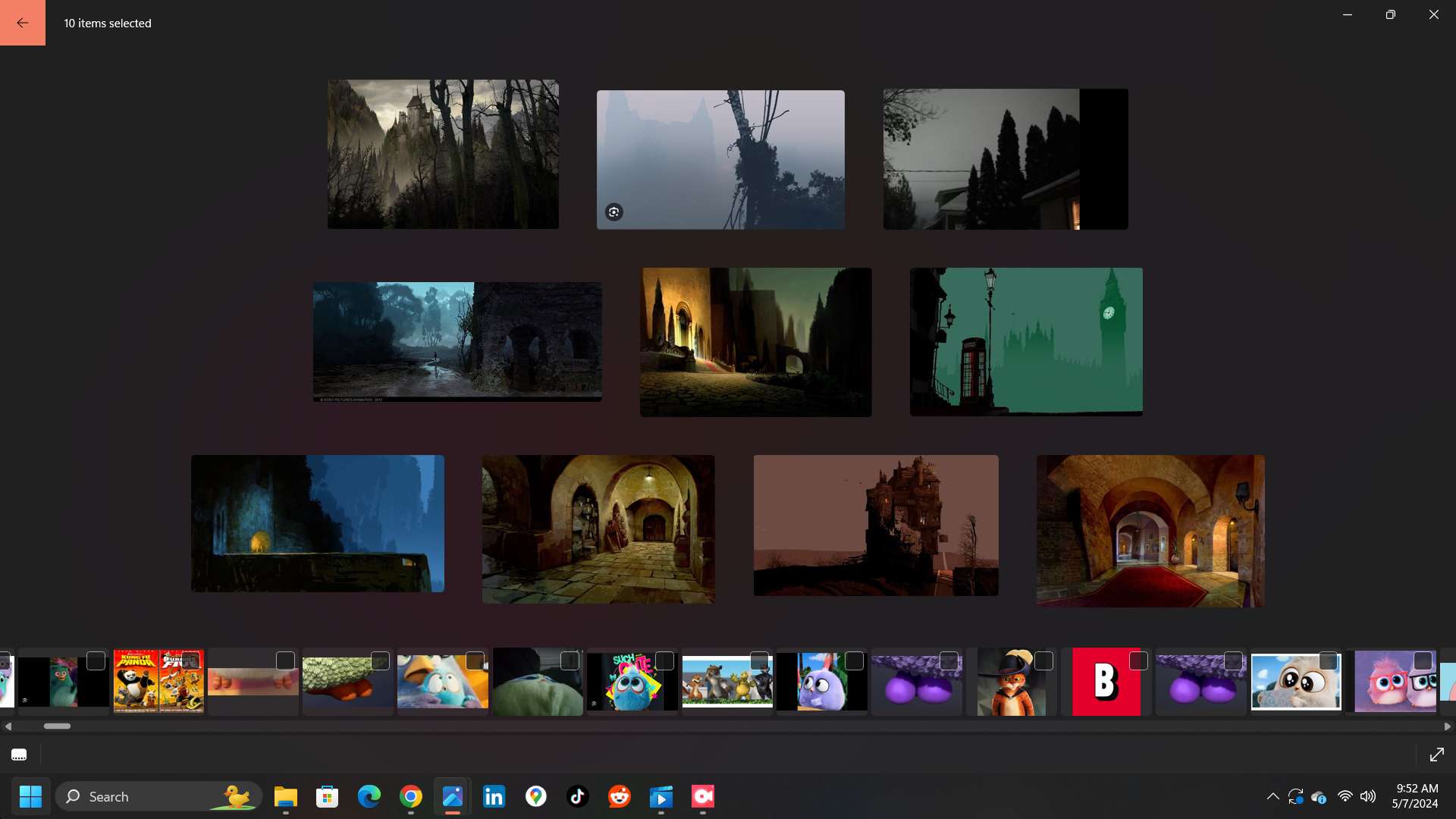Open LinkedIn from the taskbar

pos(494,796)
